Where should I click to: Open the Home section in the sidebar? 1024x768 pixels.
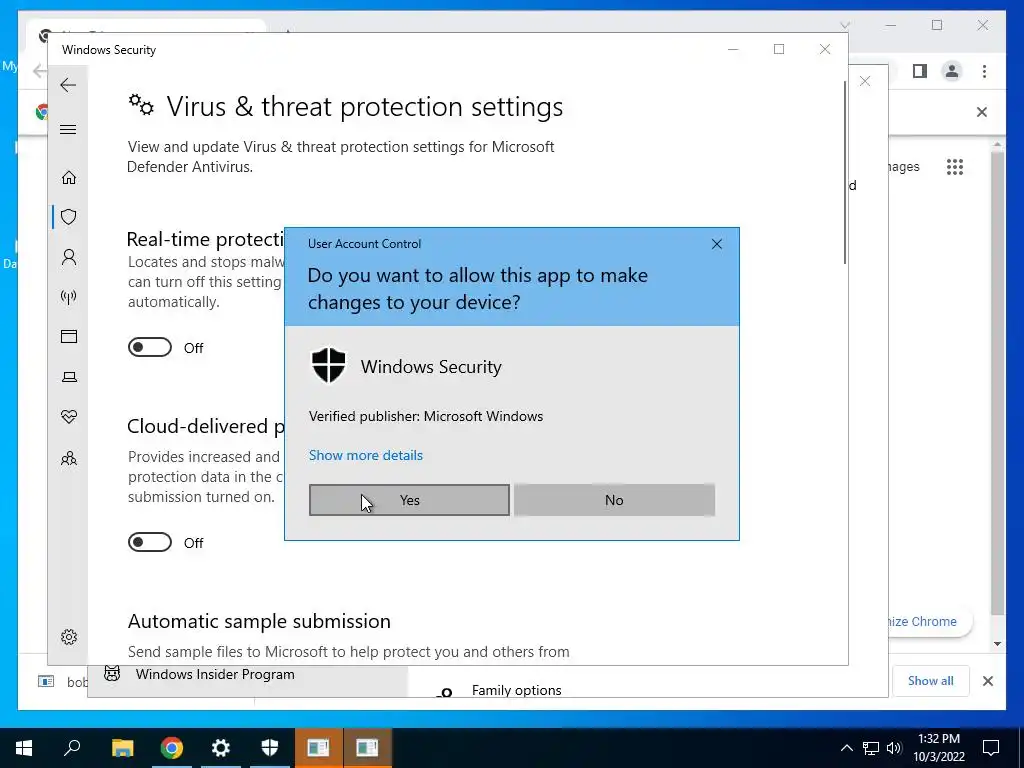coord(69,178)
